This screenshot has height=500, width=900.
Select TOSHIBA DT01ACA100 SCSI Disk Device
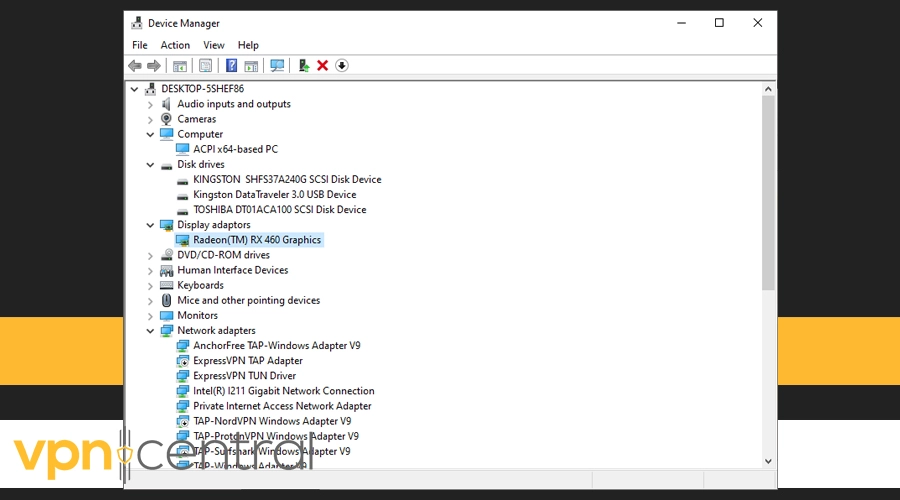point(280,210)
